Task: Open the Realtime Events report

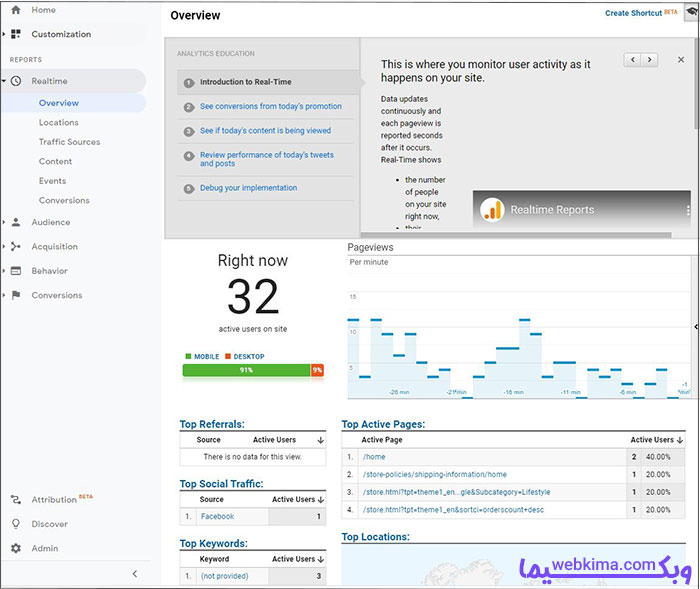Action: point(52,181)
